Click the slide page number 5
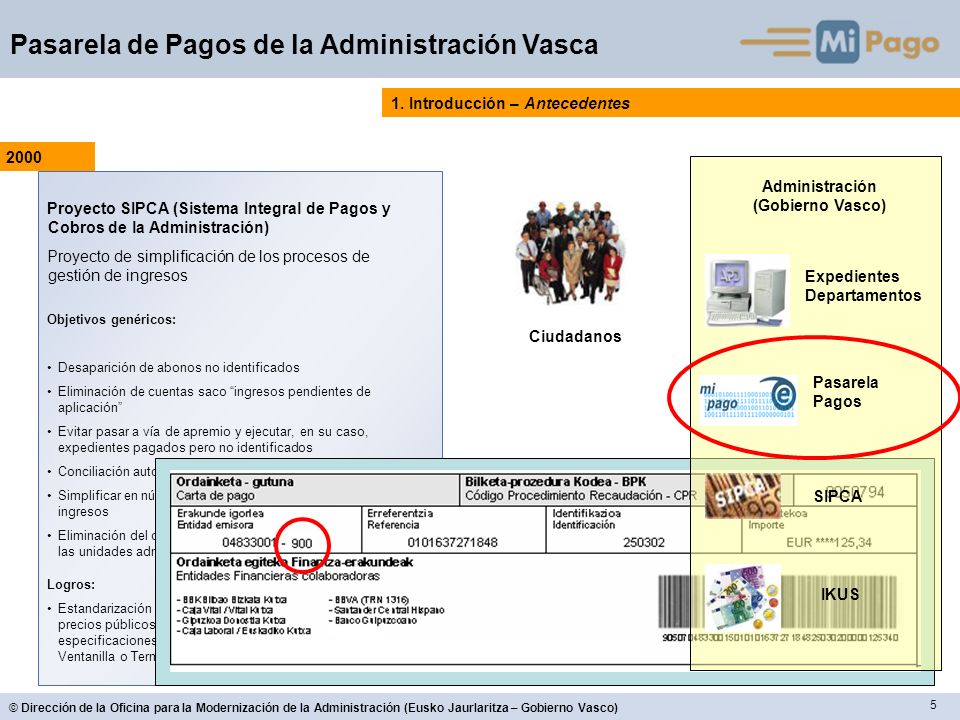960x720 pixels. tap(934, 704)
